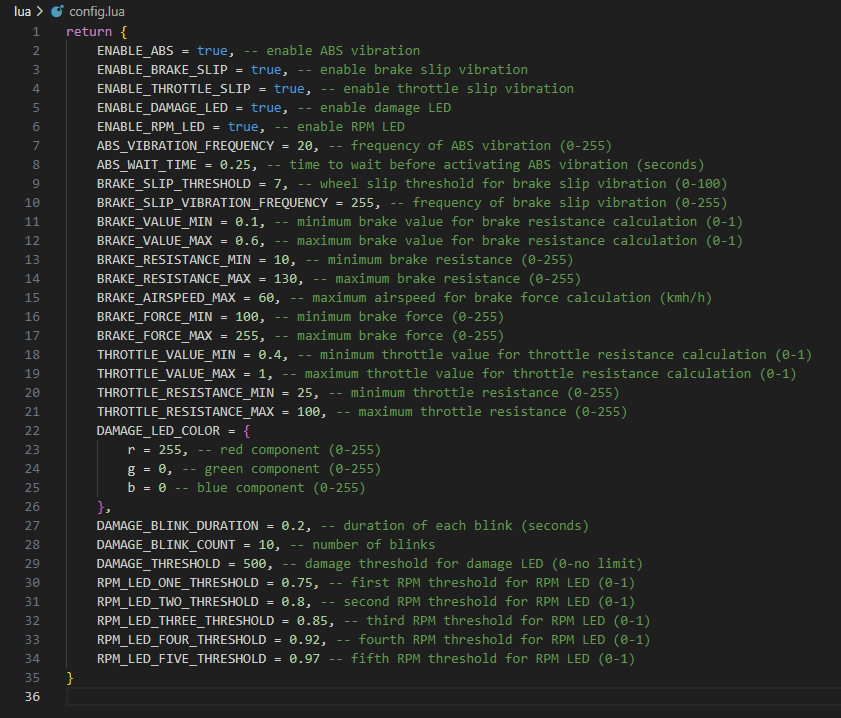Click line number 22 in the gutter
This screenshot has width=841, height=718.
(x=32, y=431)
